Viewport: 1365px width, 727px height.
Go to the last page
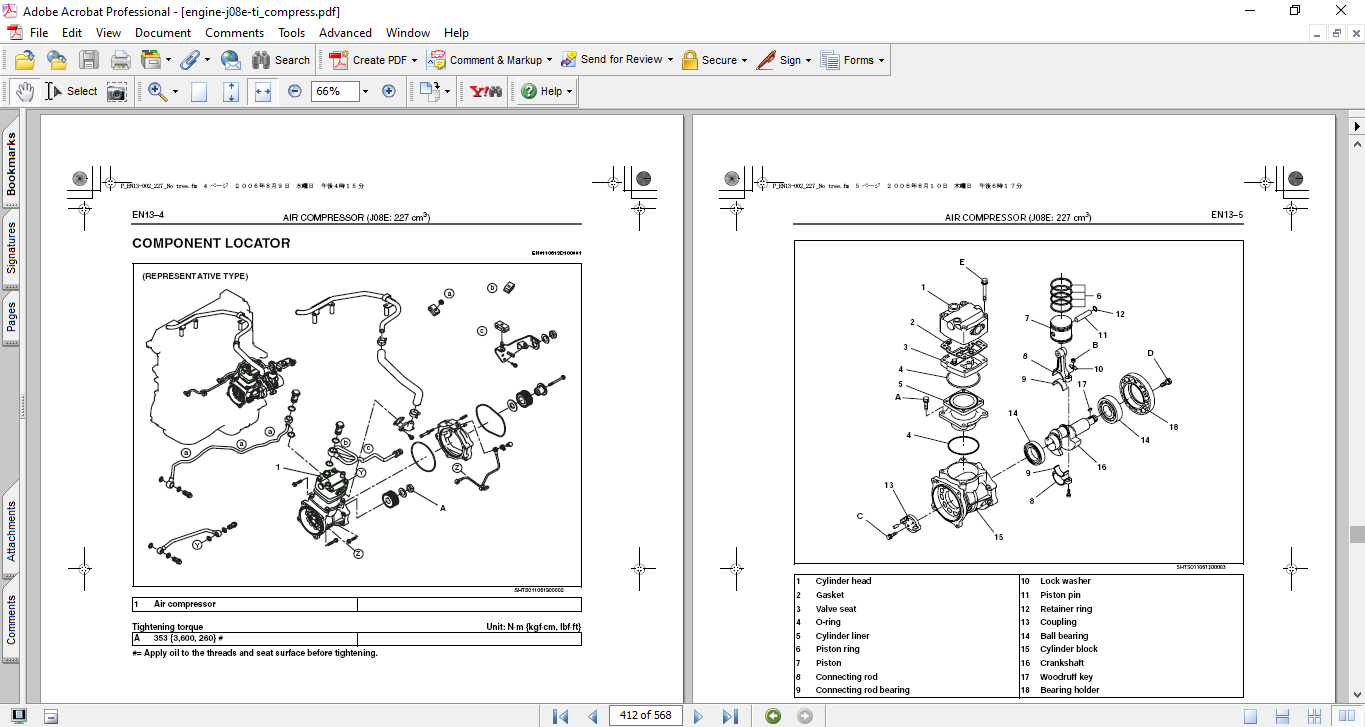pos(730,716)
